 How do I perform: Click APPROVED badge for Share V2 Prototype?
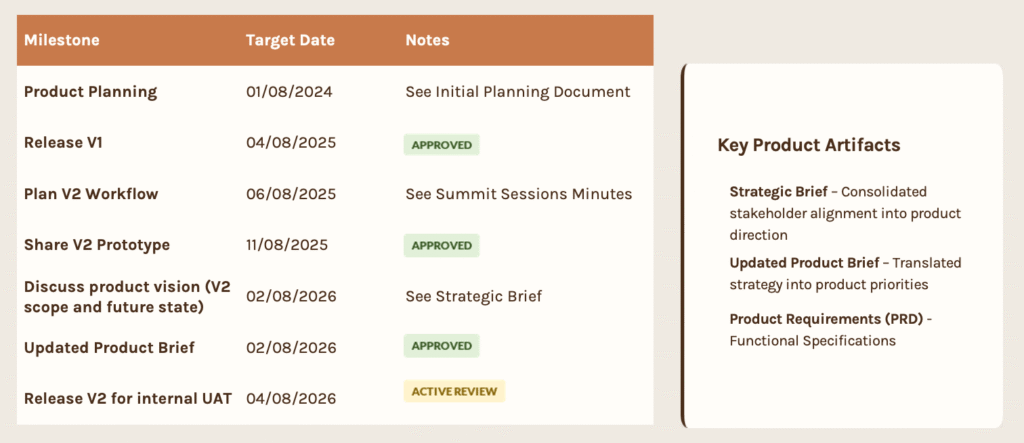pos(441,246)
